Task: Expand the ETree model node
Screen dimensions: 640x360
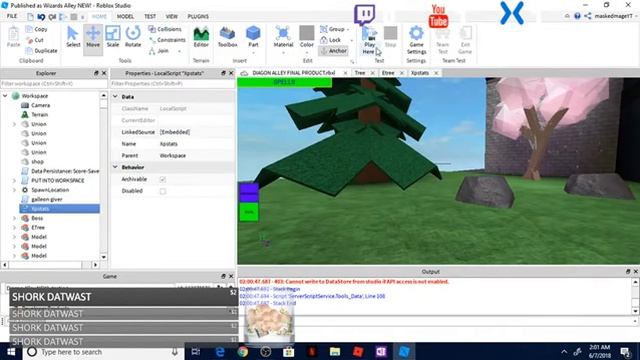Action: (x=15, y=228)
